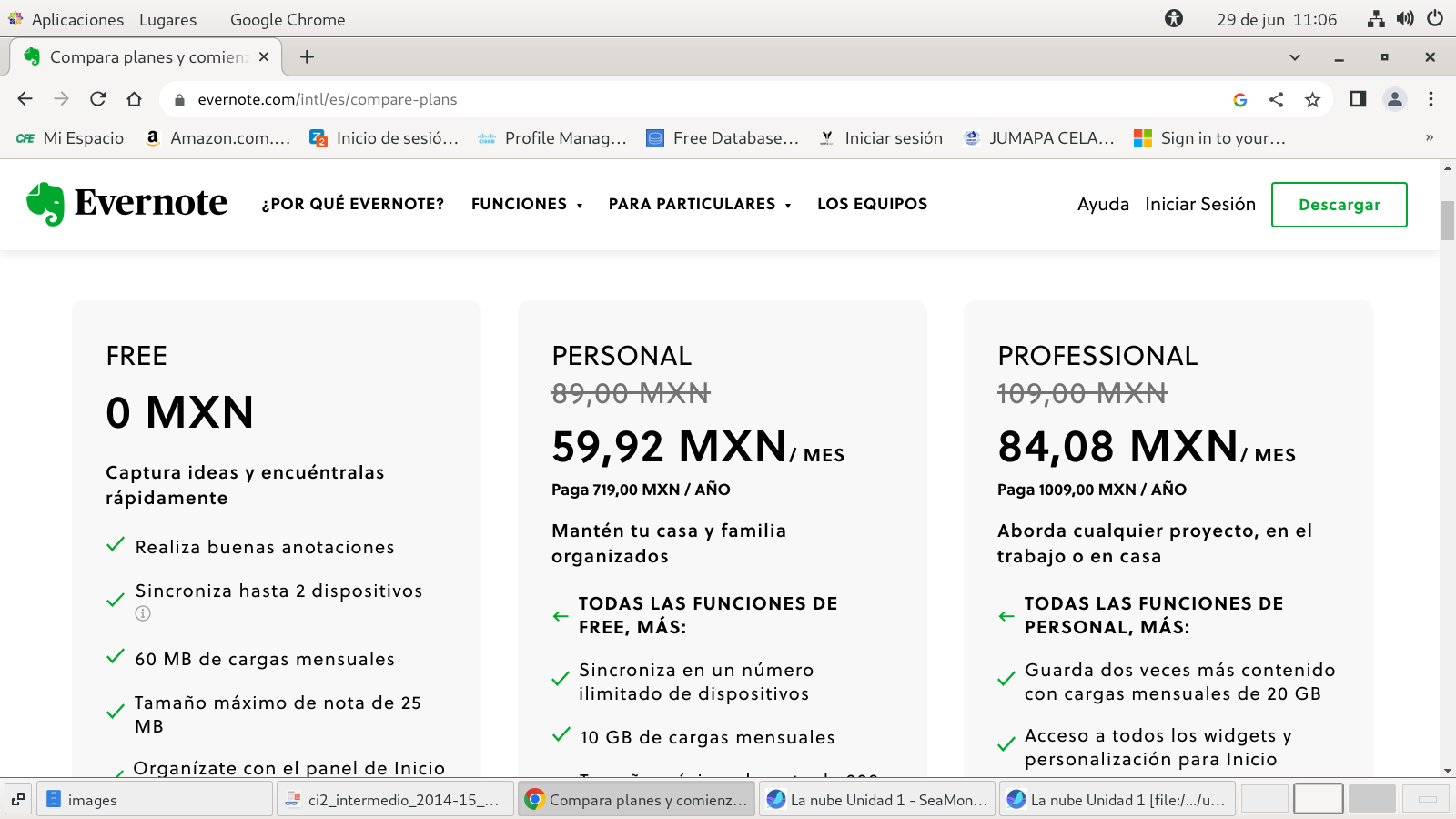The width and height of the screenshot is (1456, 819).
Task: Expand the FUNCIONES dropdown menu
Action: (x=527, y=204)
